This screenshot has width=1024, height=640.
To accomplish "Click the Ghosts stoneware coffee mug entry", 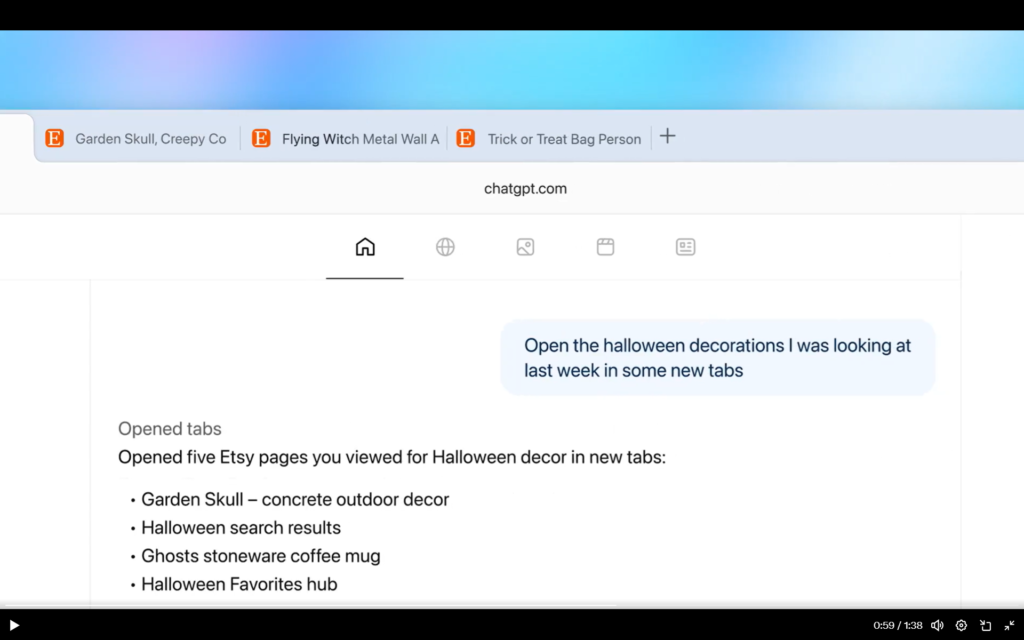I will click(258, 556).
